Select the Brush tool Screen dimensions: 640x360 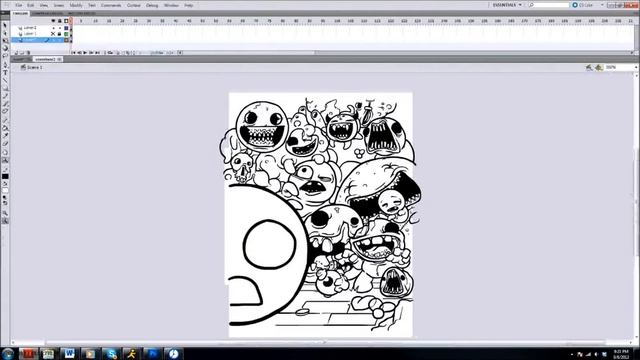5,104
